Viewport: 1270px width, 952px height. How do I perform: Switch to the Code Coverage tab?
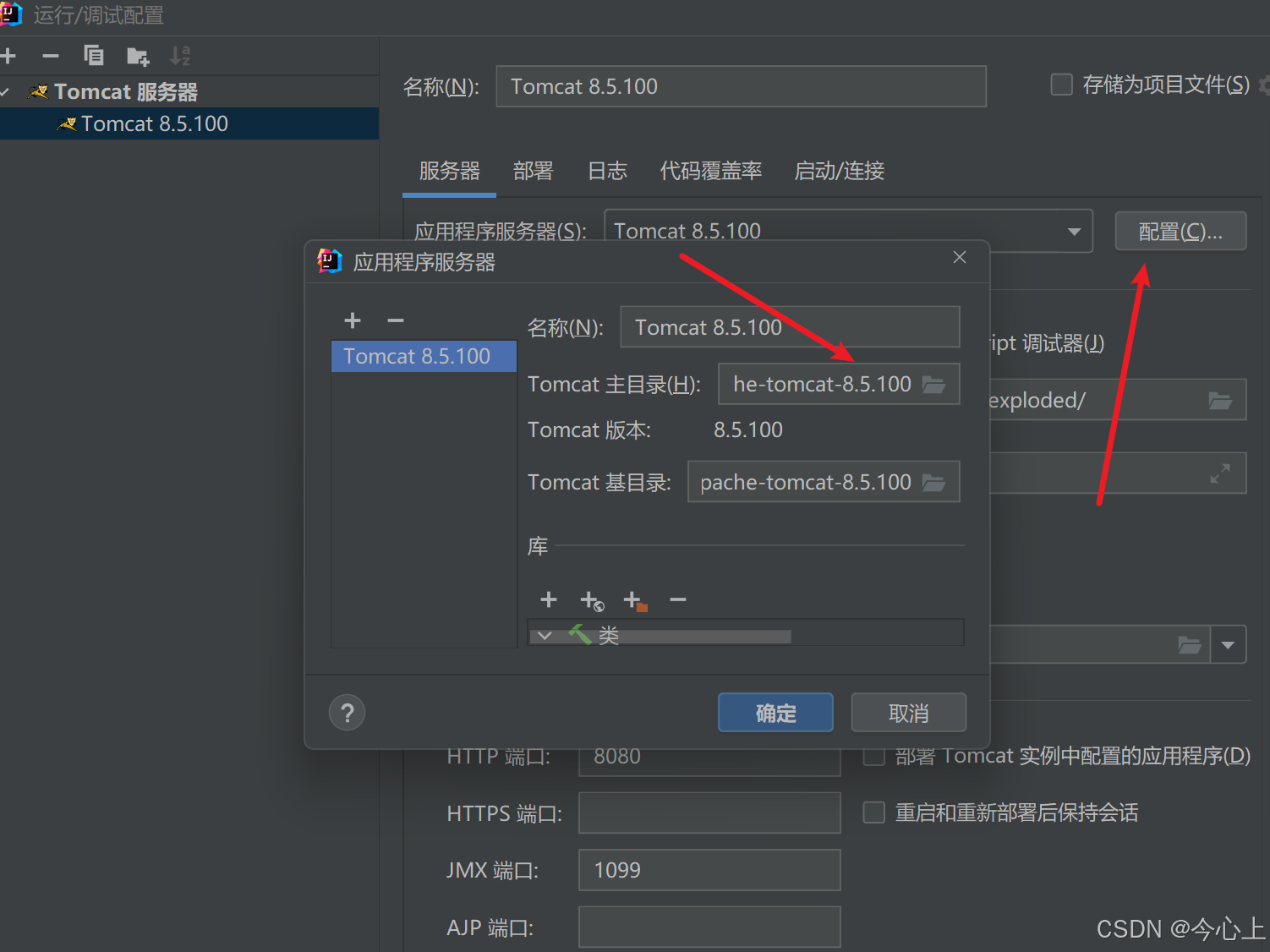click(710, 171)
